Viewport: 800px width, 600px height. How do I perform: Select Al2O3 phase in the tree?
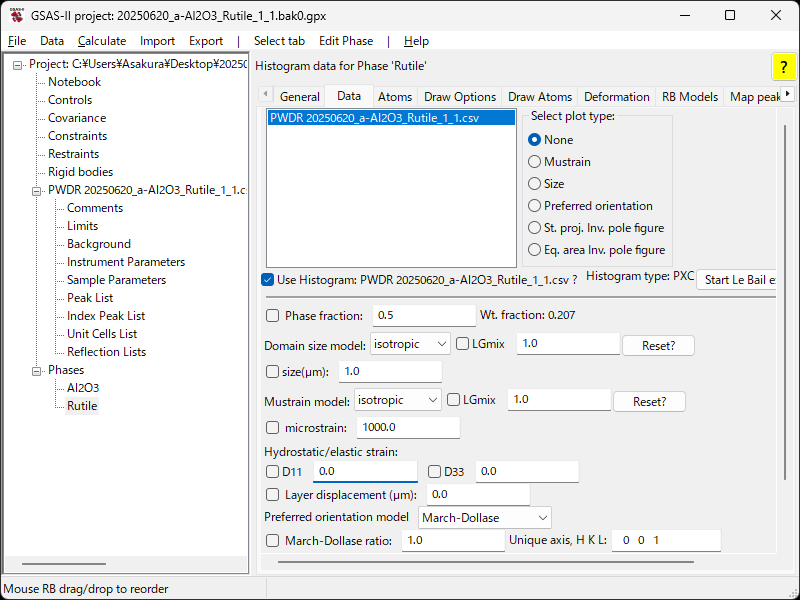83,388
